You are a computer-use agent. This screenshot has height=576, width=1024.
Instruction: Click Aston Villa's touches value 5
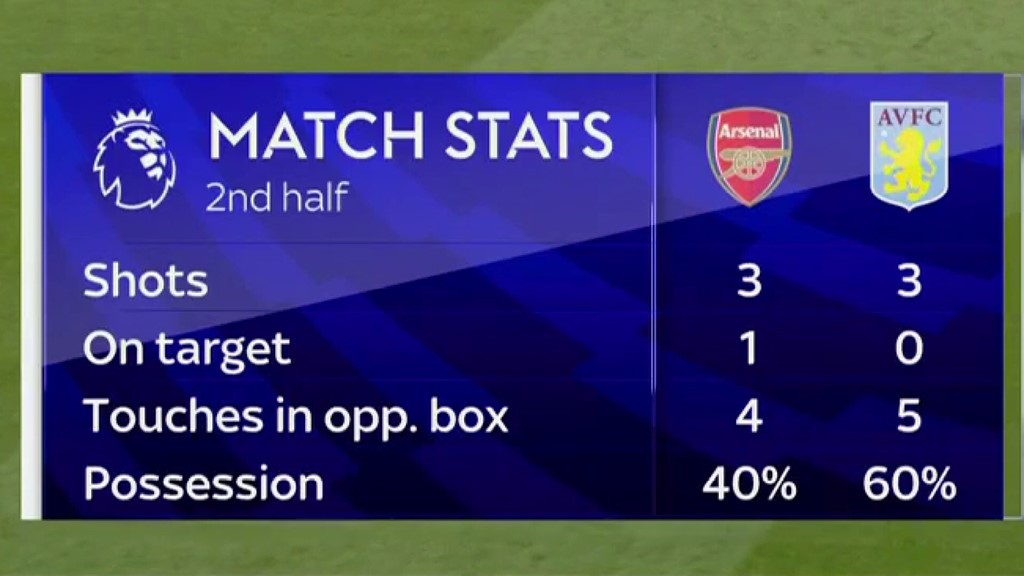click(x=909, y=416)
